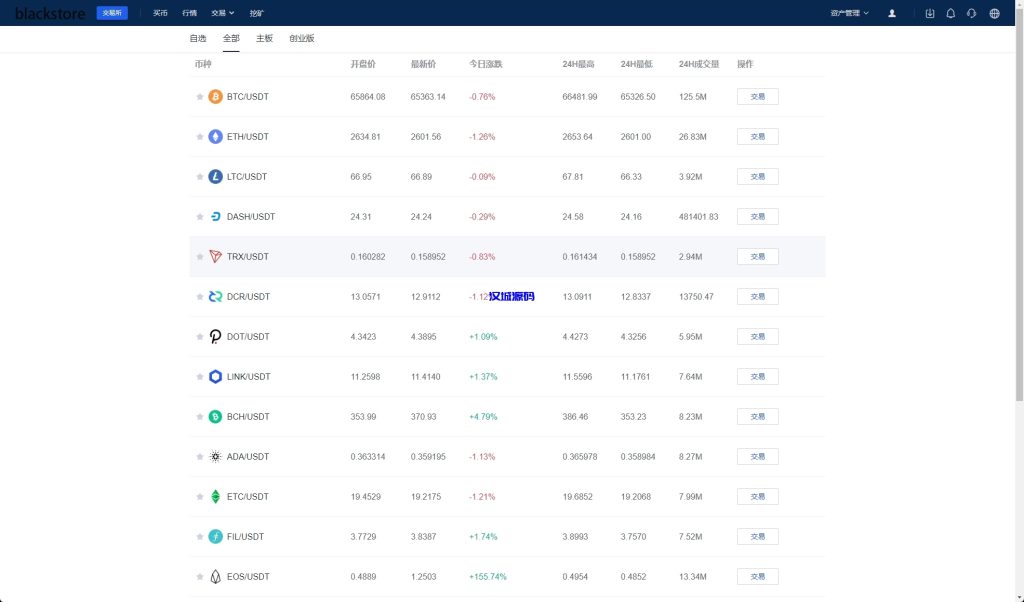Expand the 交易 dropdown menu
Image resolution: width=1024 pixels, height=602 pixels.
[223, 13]
